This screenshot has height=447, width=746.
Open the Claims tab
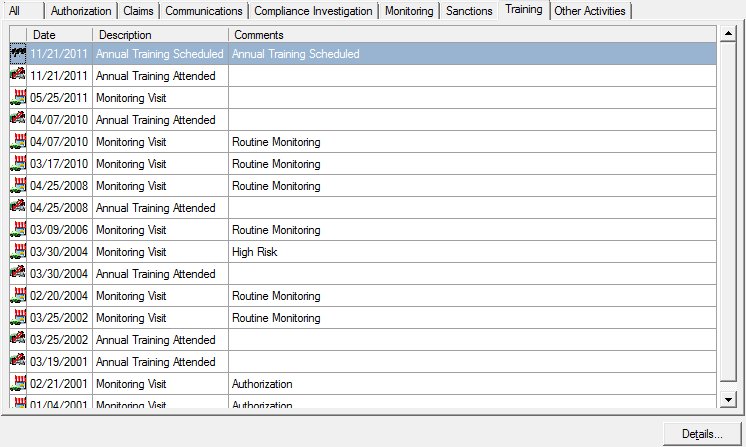pyautogui.click(x=139, y=11)
